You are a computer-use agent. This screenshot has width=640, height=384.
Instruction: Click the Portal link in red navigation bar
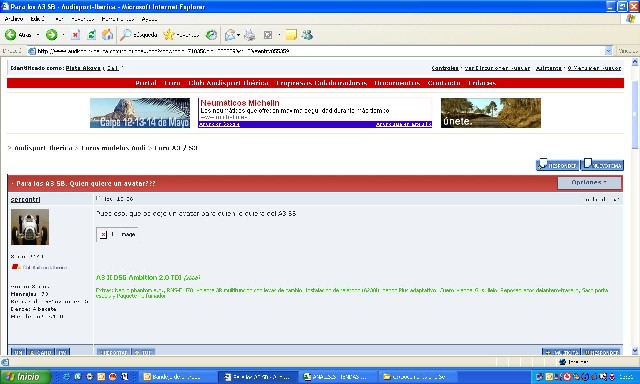(146, 83)
